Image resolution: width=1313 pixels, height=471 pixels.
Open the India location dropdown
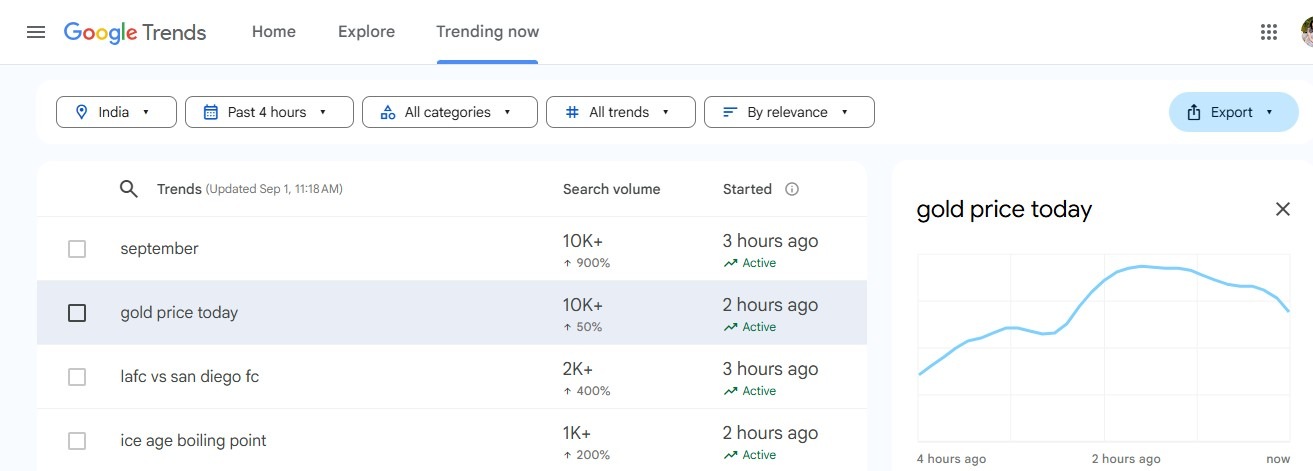[x=116, y=112]
